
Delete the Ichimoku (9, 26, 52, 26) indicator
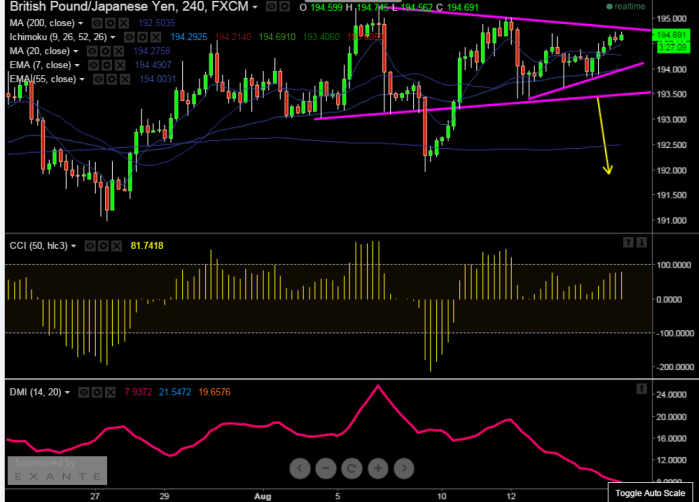point(156,37)
